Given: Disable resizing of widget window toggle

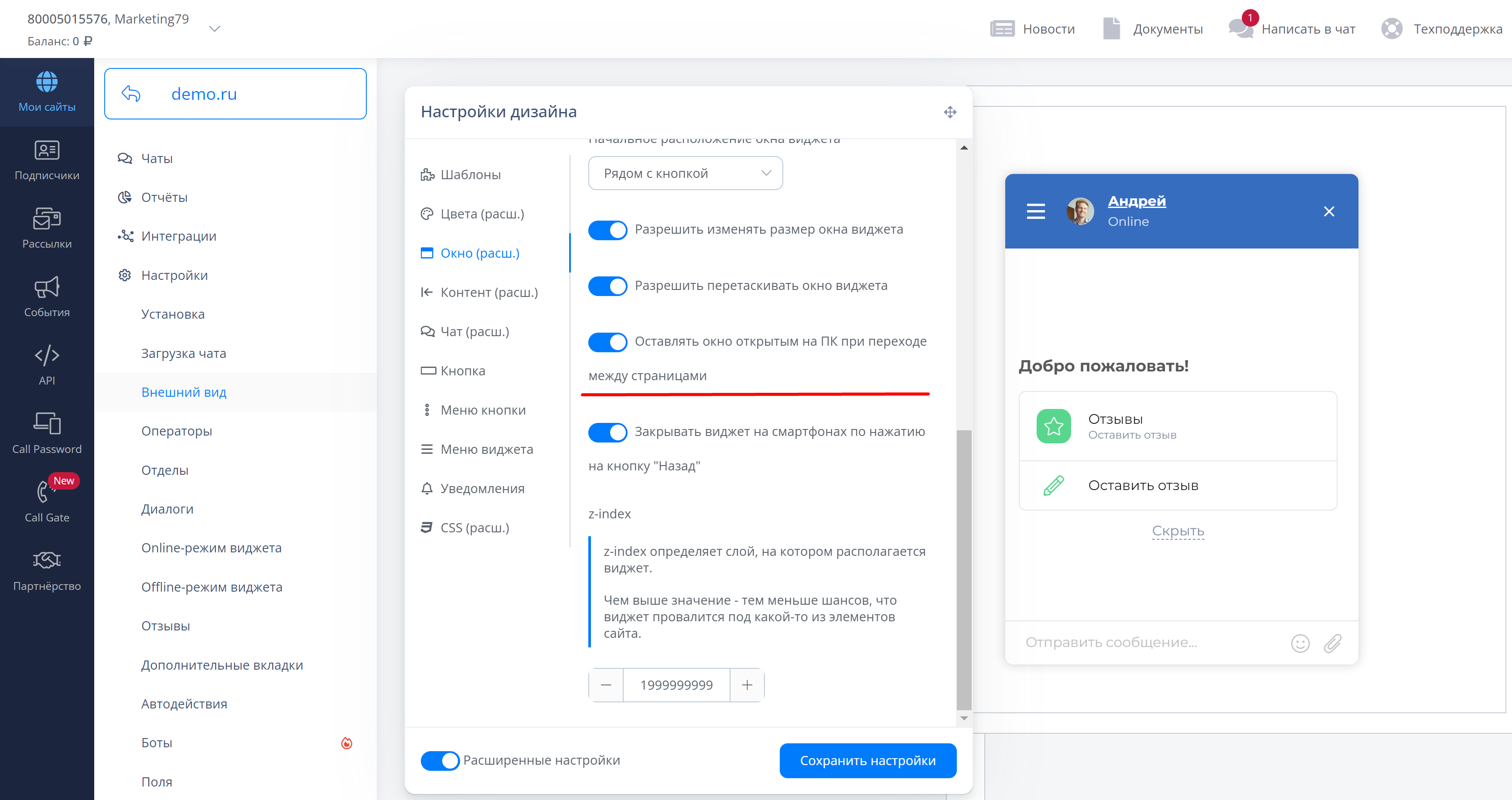Looking at the screenshot, I should 608,230.
